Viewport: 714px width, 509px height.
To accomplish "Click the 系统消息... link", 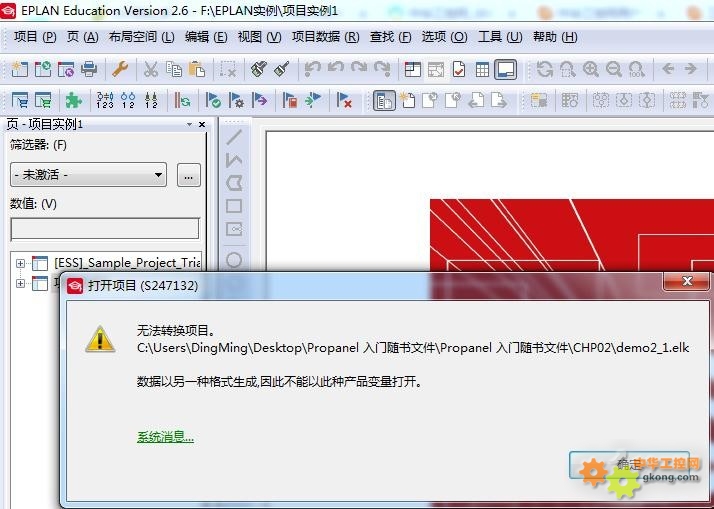I will pyautogui.click(x=165, y=436).
